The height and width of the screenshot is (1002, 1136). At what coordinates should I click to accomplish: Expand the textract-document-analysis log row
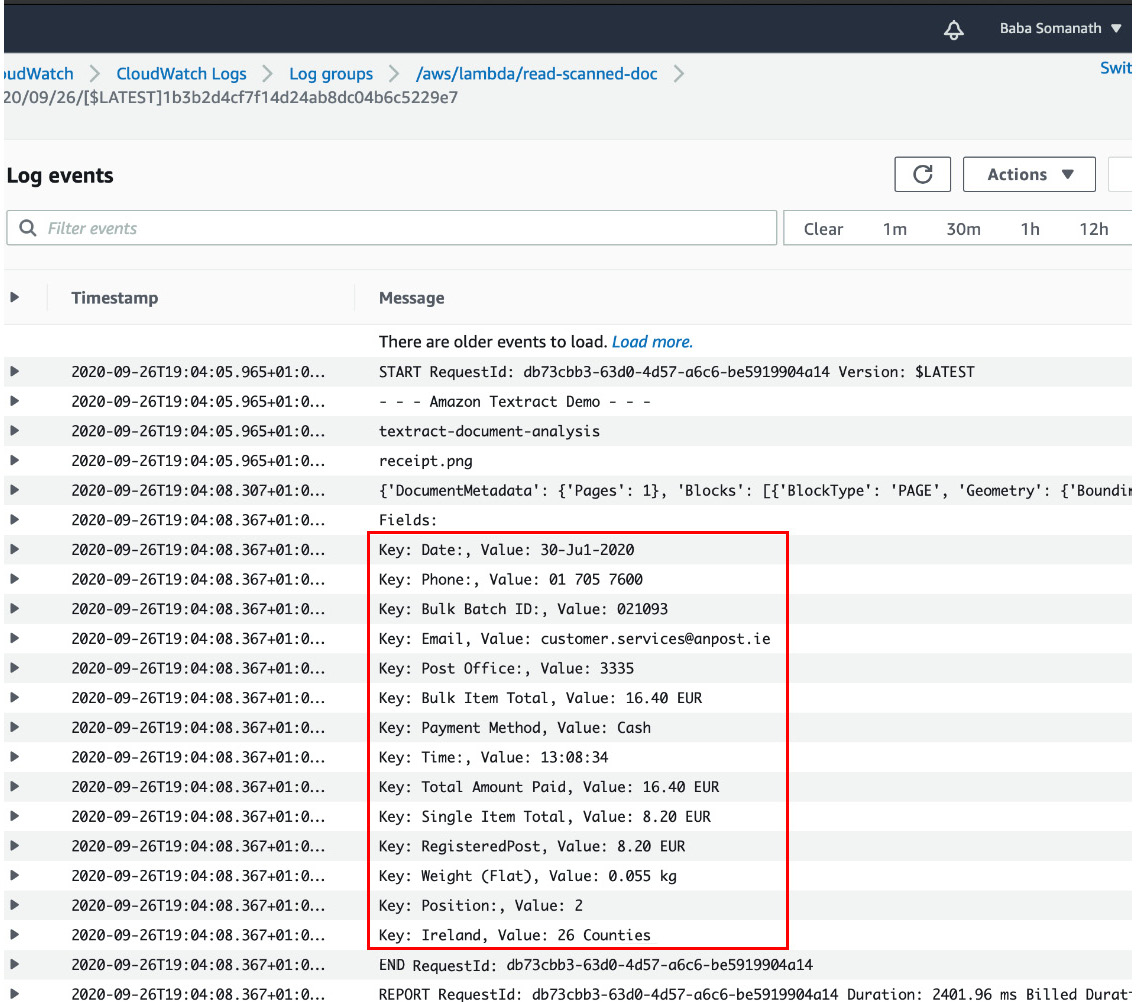(x=14, y=431)
